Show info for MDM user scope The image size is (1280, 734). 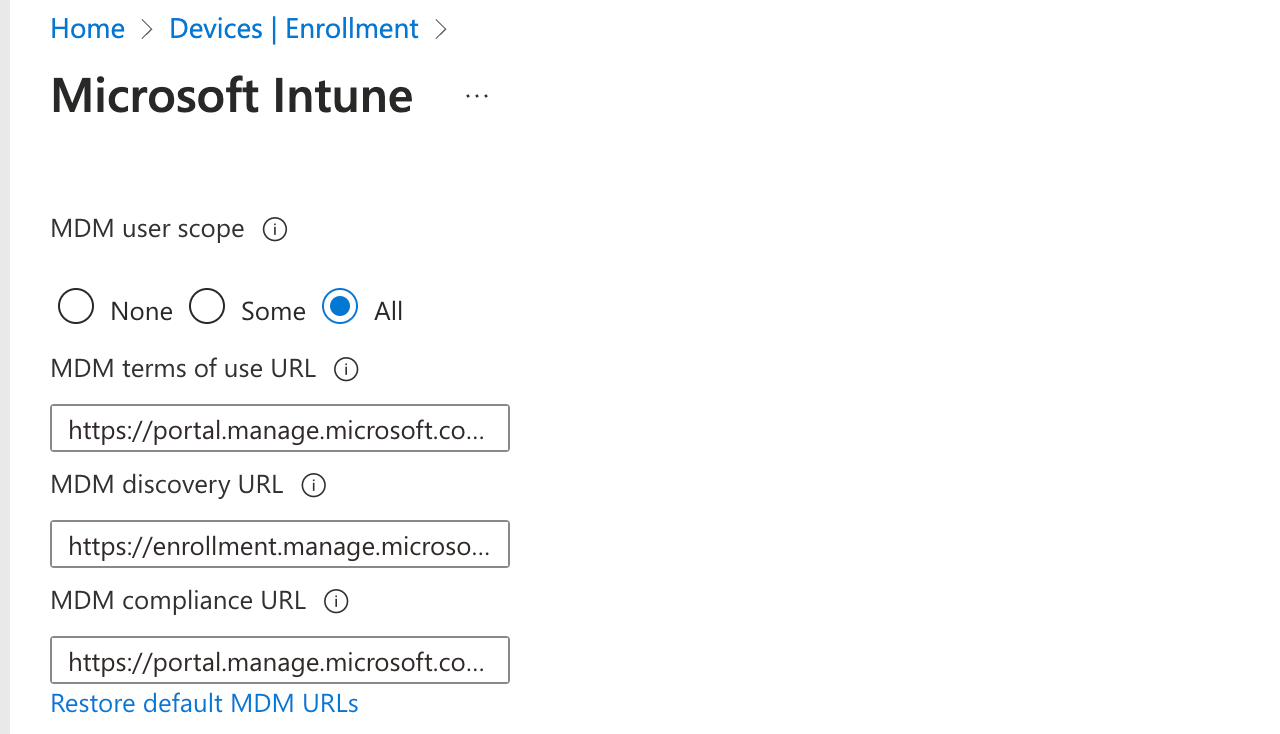(x=275, y=230)
